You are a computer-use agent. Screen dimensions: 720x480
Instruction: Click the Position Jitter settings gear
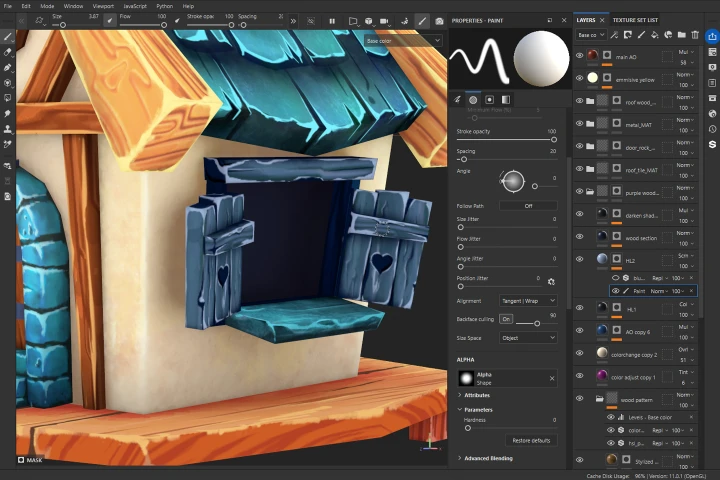[x=551, y=282]
